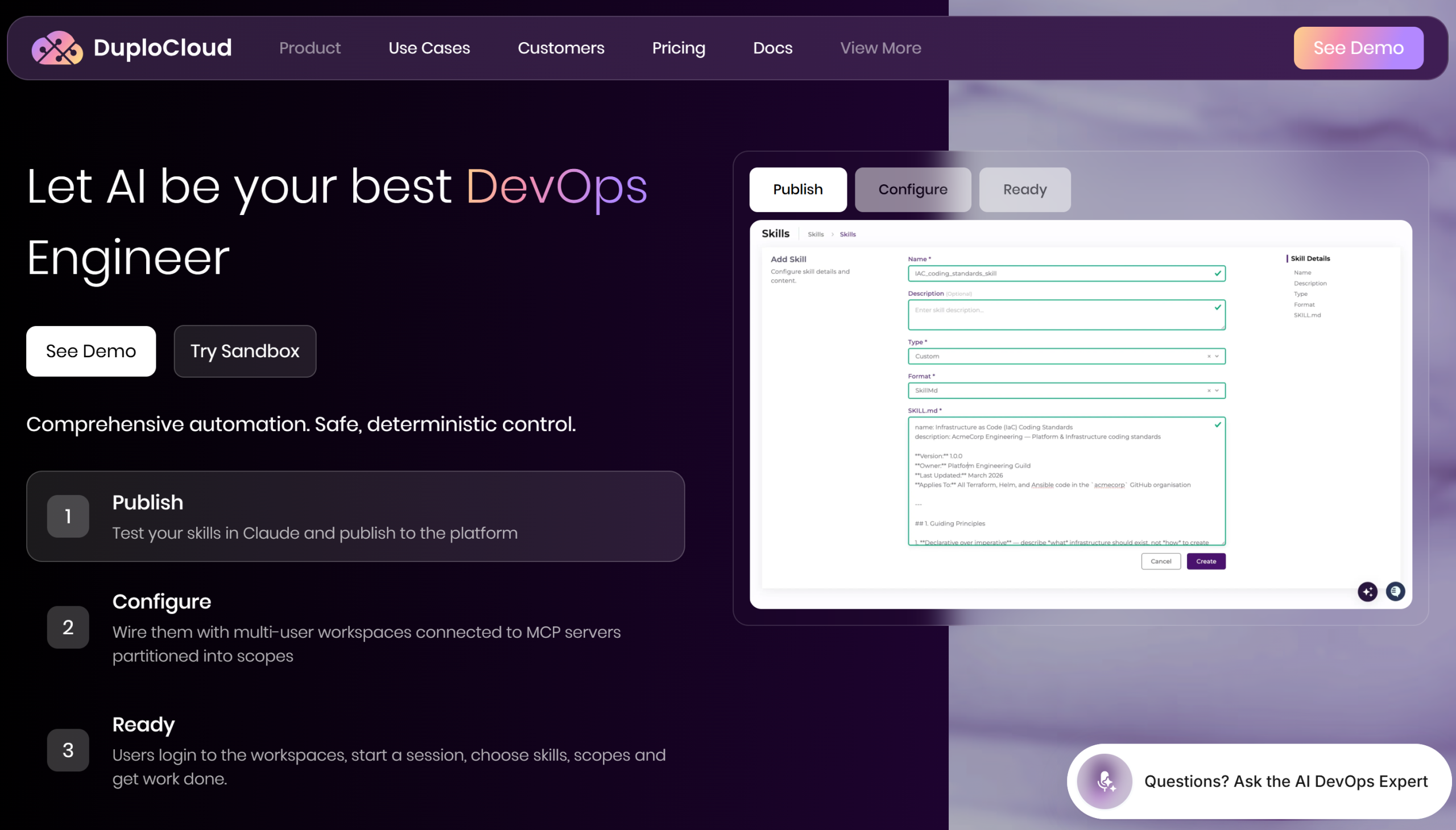Click the purple Skills breadcrumb link

pos(847,234)
